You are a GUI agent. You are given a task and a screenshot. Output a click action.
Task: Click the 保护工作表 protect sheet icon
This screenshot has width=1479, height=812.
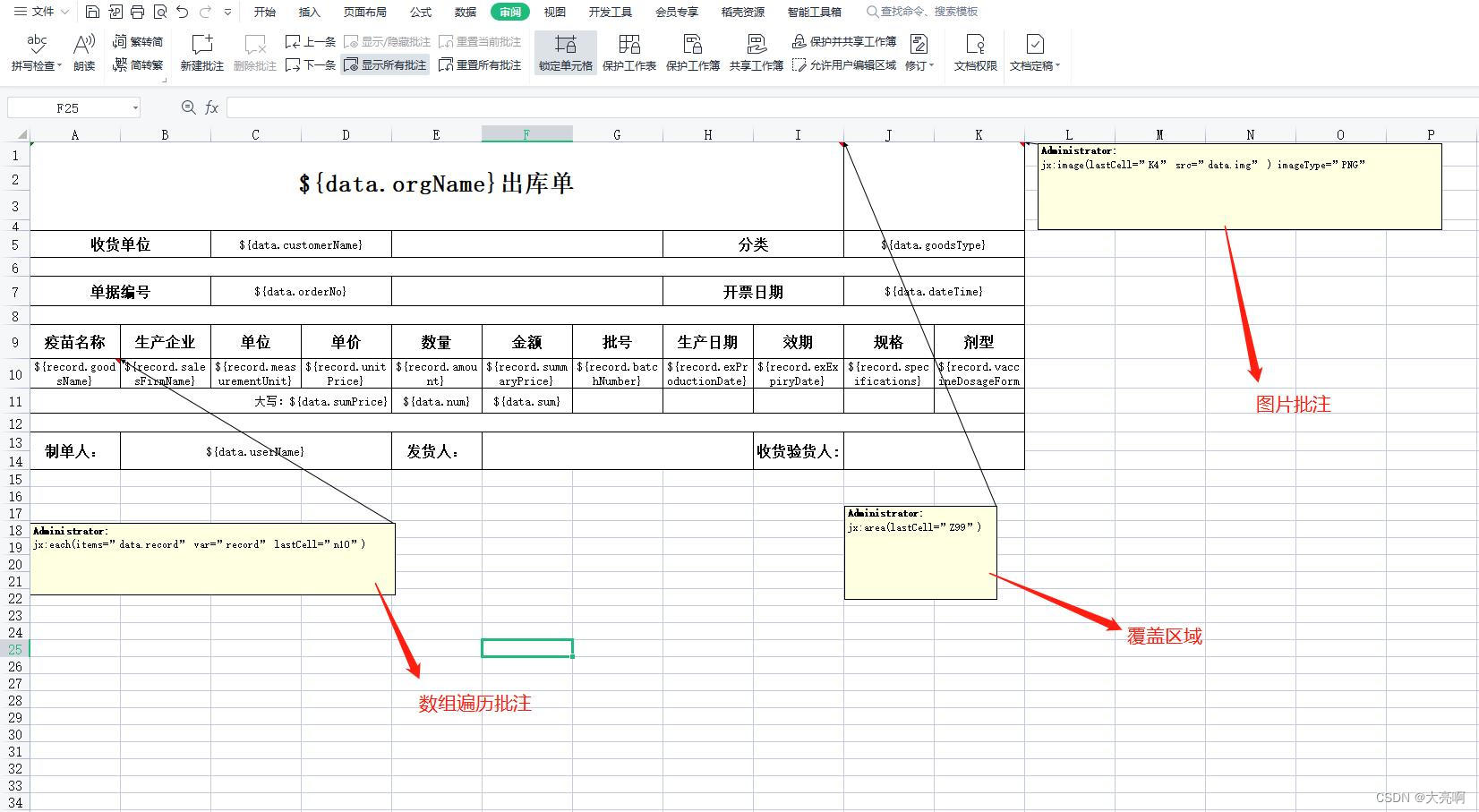(629, 52)
